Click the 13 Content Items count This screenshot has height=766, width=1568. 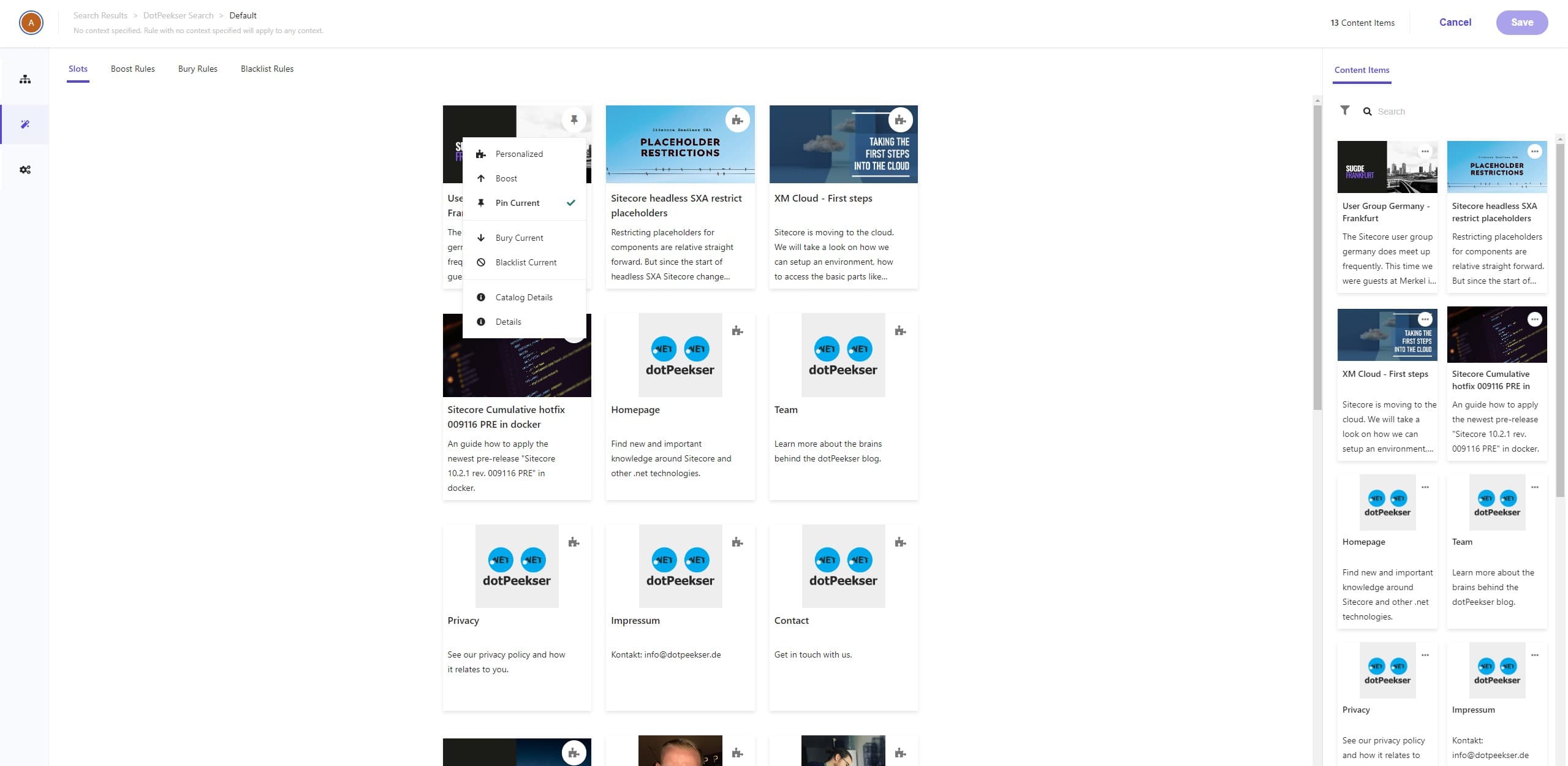(x=1362, y=23)
